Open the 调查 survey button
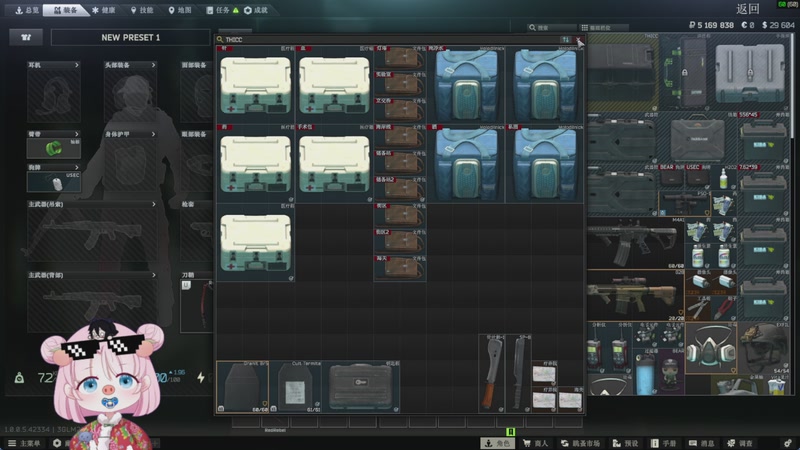Image resolution: width=800 pixels, height=450 pixels. 739,443
